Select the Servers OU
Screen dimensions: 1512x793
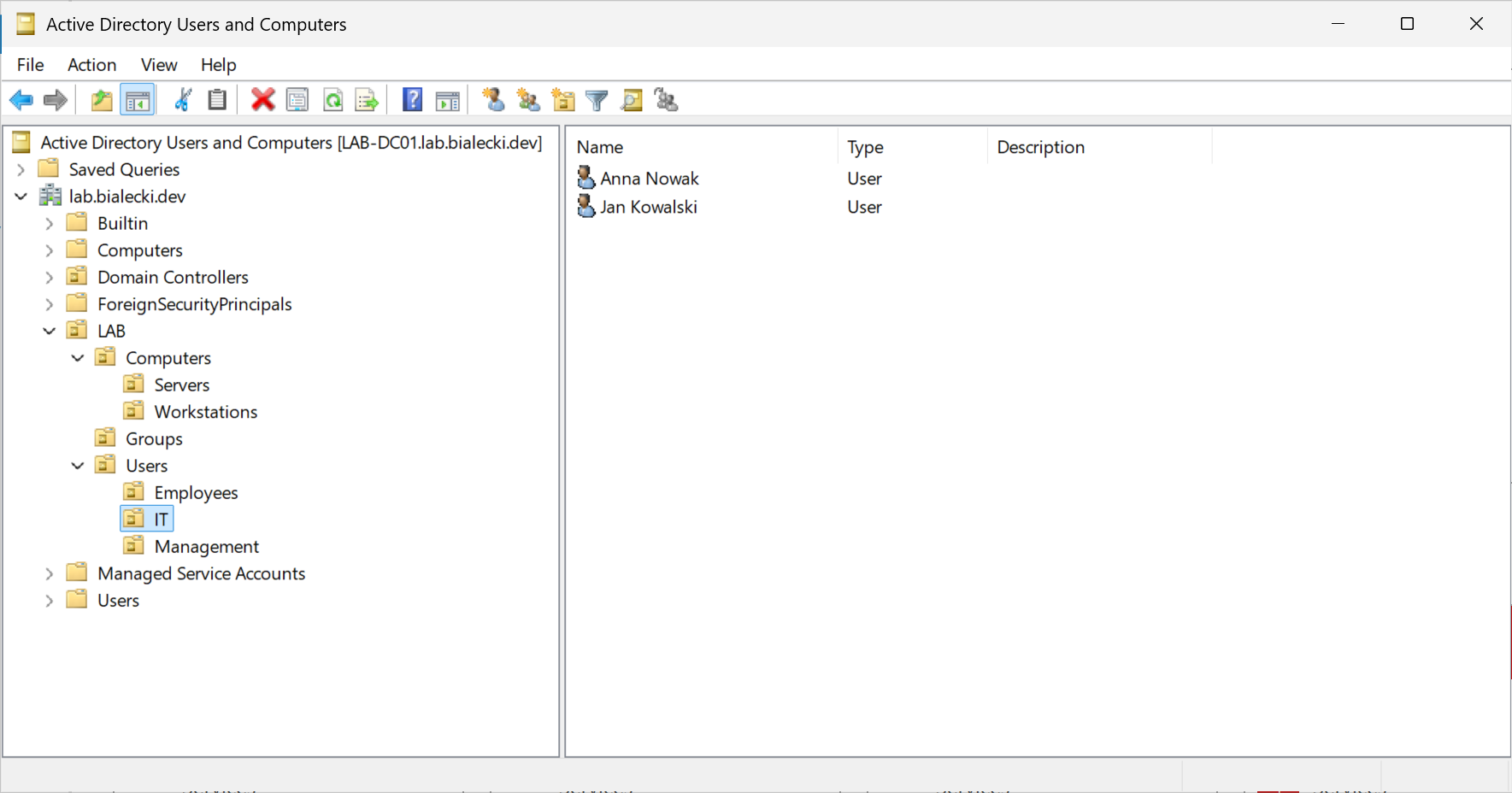pos(181,385)
